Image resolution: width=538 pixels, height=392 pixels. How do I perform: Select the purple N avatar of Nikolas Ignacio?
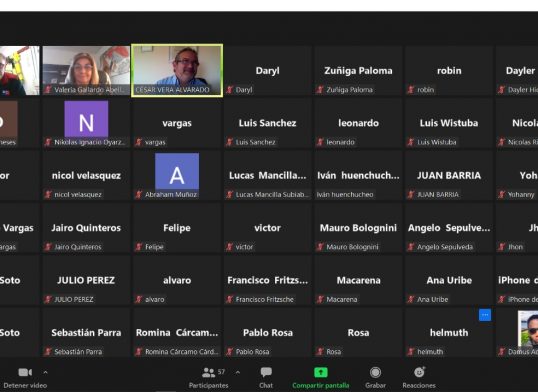86,119
